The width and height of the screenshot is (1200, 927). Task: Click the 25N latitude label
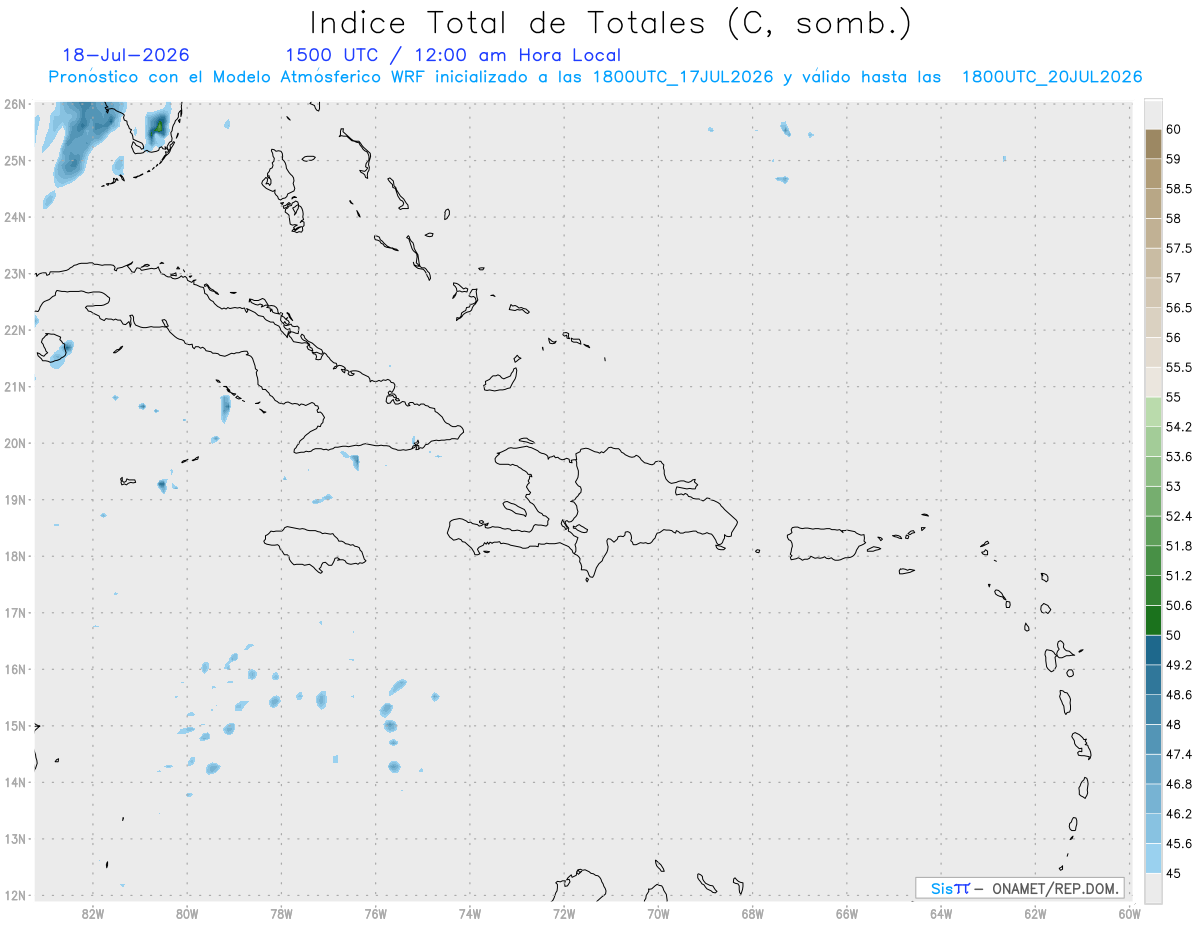click(x=15, y=161)
